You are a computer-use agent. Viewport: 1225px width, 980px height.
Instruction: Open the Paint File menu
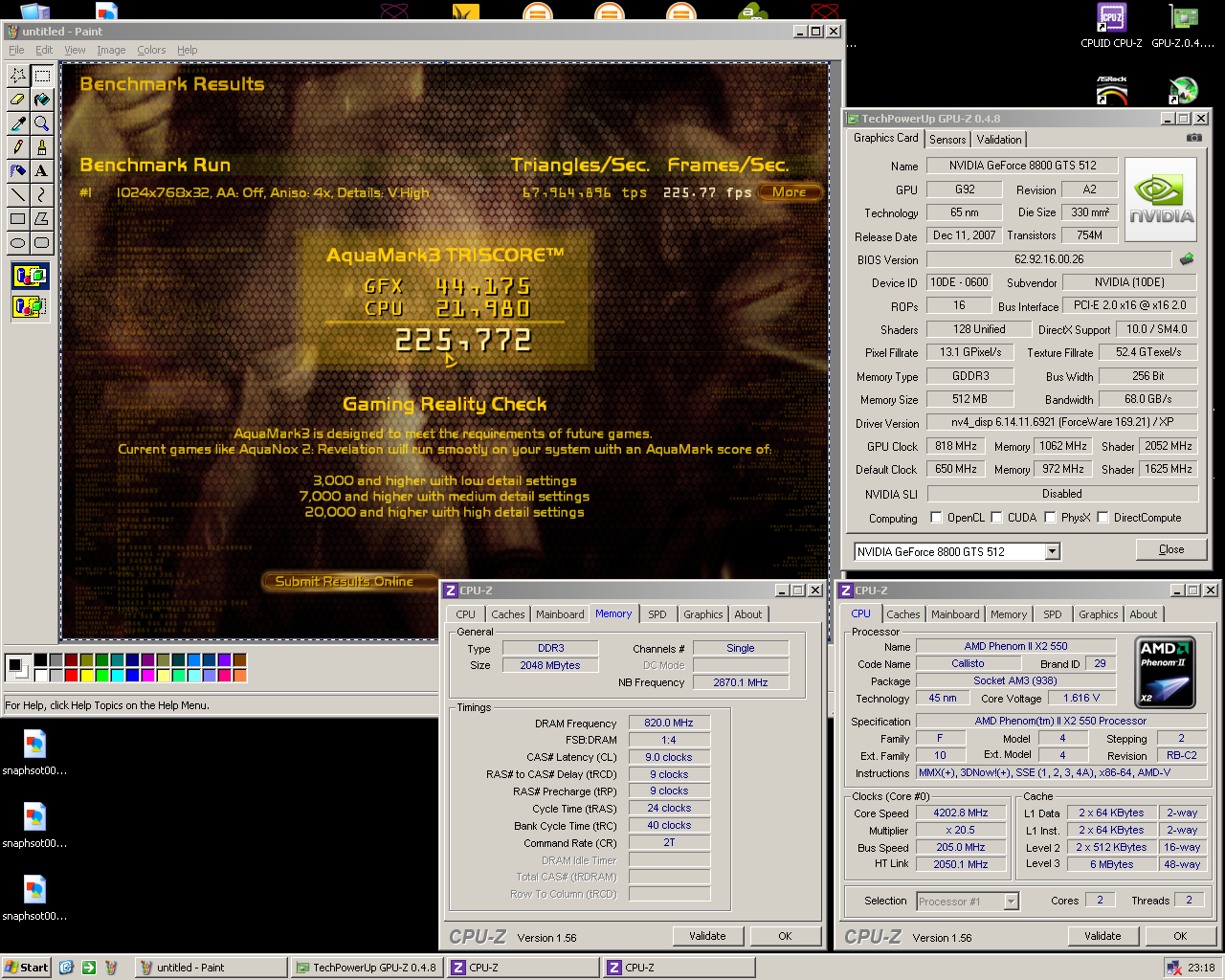tap(16, 50)
